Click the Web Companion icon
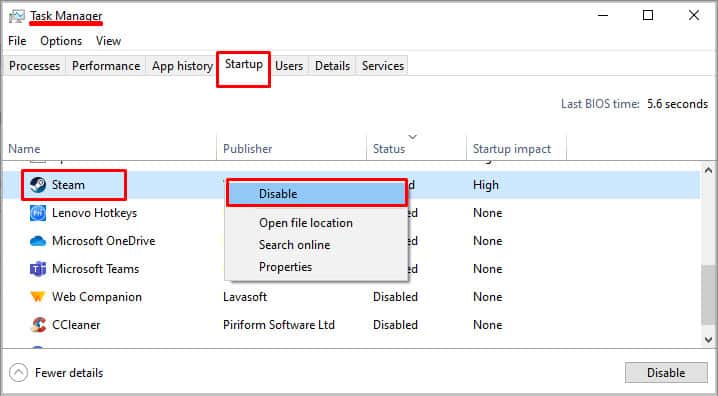Viewport: 718px width, 396px height. (x=38, y=297)
